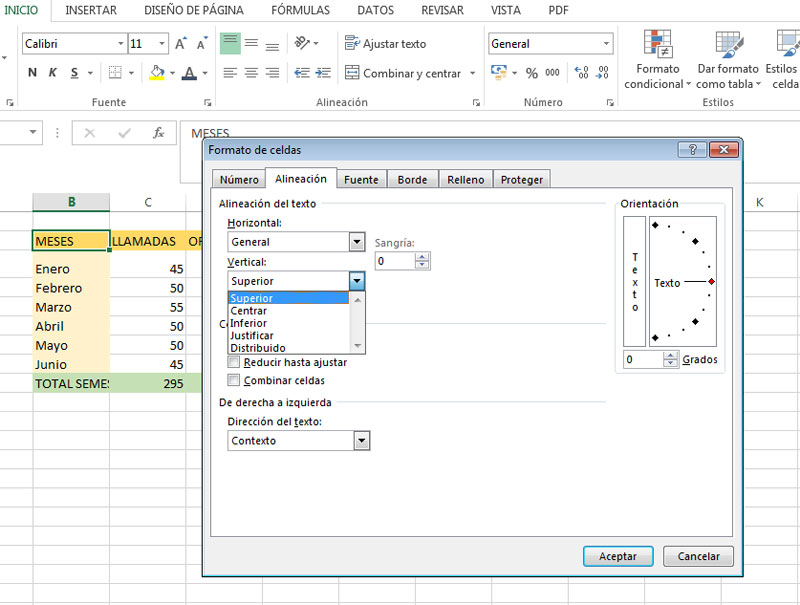Open Formato condicional menu
Screen dimensions: 800x605
click(658, 60)
